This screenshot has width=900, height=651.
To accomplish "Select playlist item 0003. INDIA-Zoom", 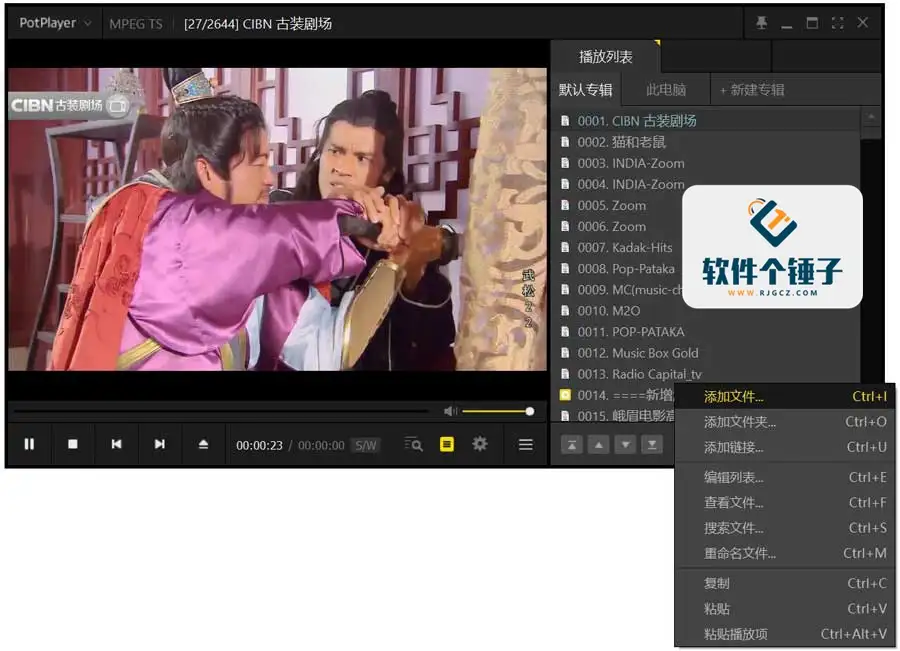I will click(x=706, y=163).
